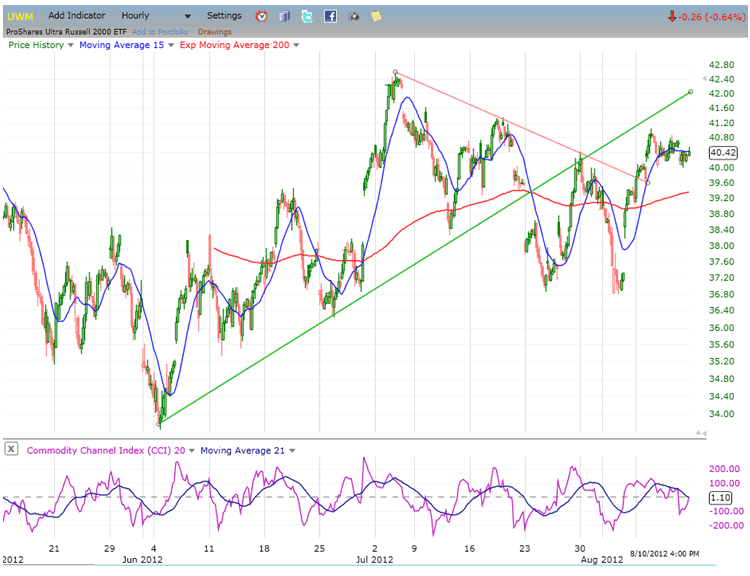Screen dimensions: 750x576
Task: Open Moving Average 21 dropdown in CCI pane
Action: [x=285, y=450]
